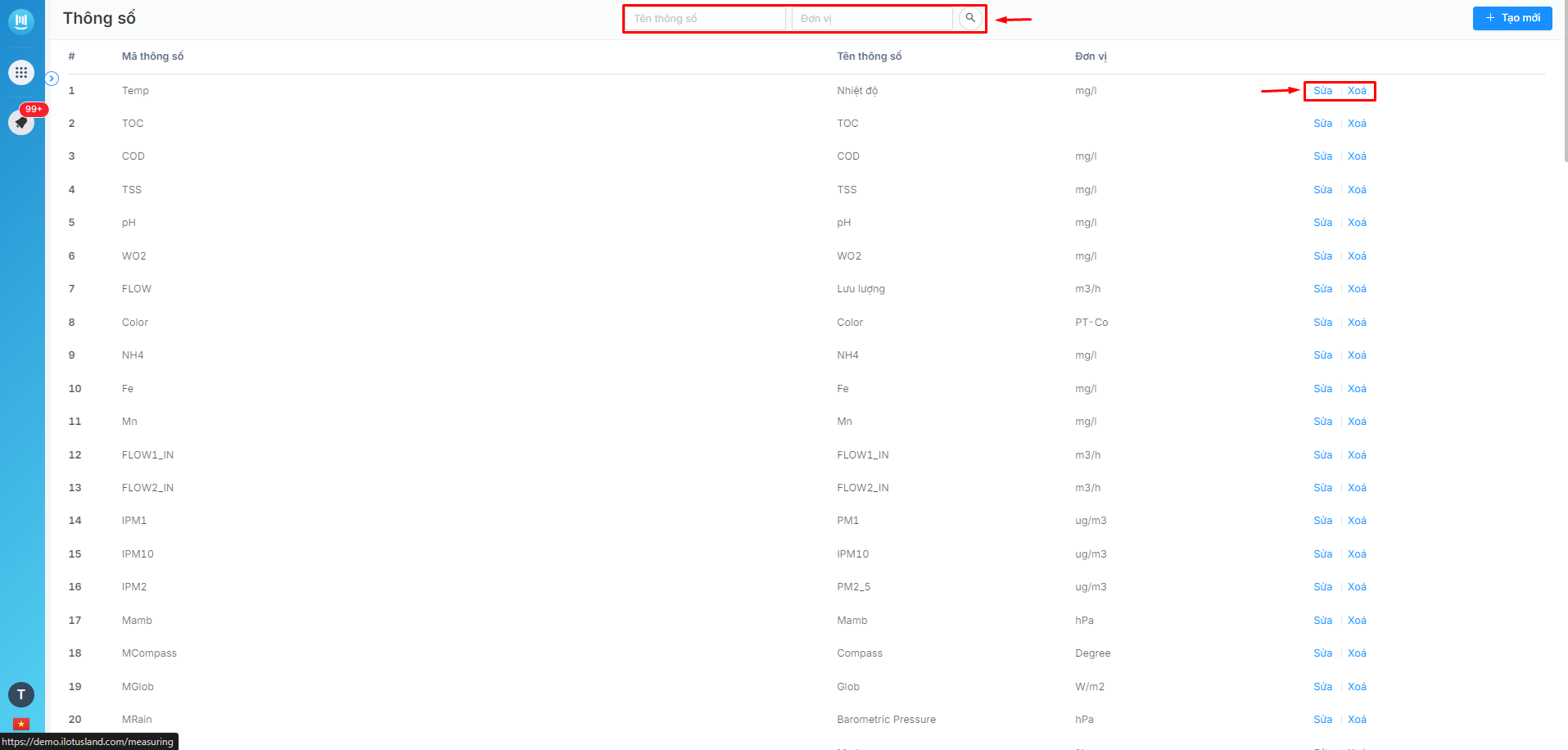Click the page vertical scrollbar
Screen dimensions: 1568x750
click(x=1565, y=82)
